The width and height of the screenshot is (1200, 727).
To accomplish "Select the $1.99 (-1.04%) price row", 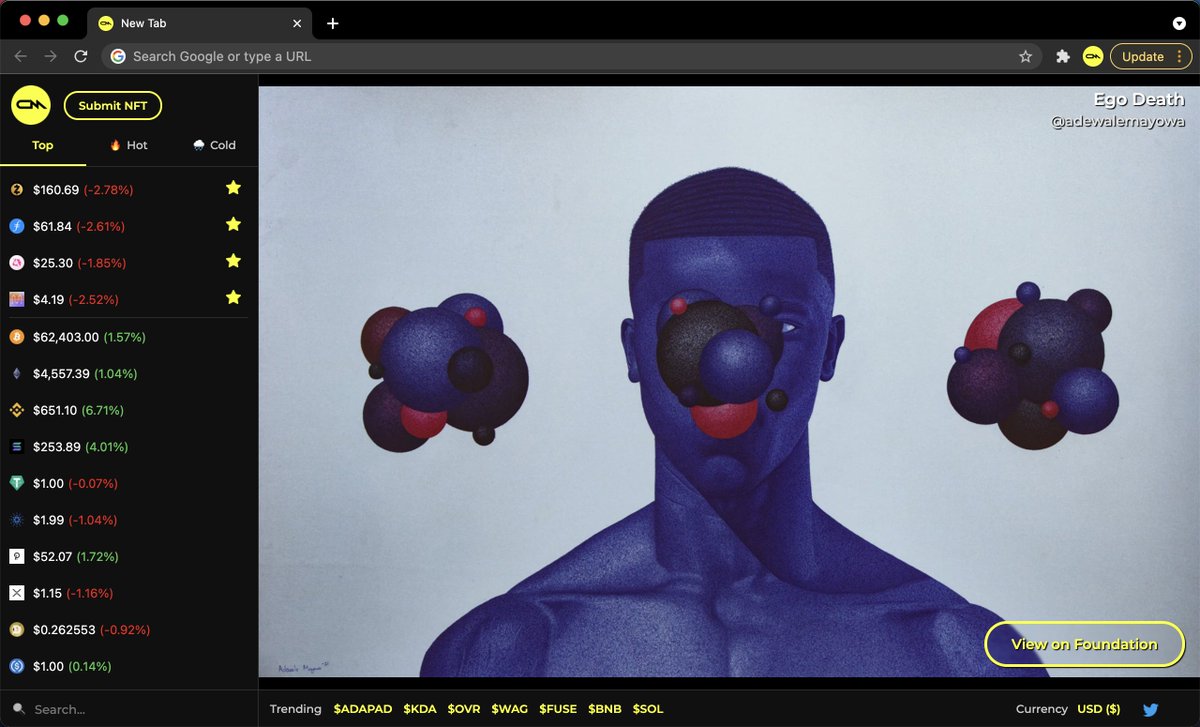I will (x=129, y=520).
